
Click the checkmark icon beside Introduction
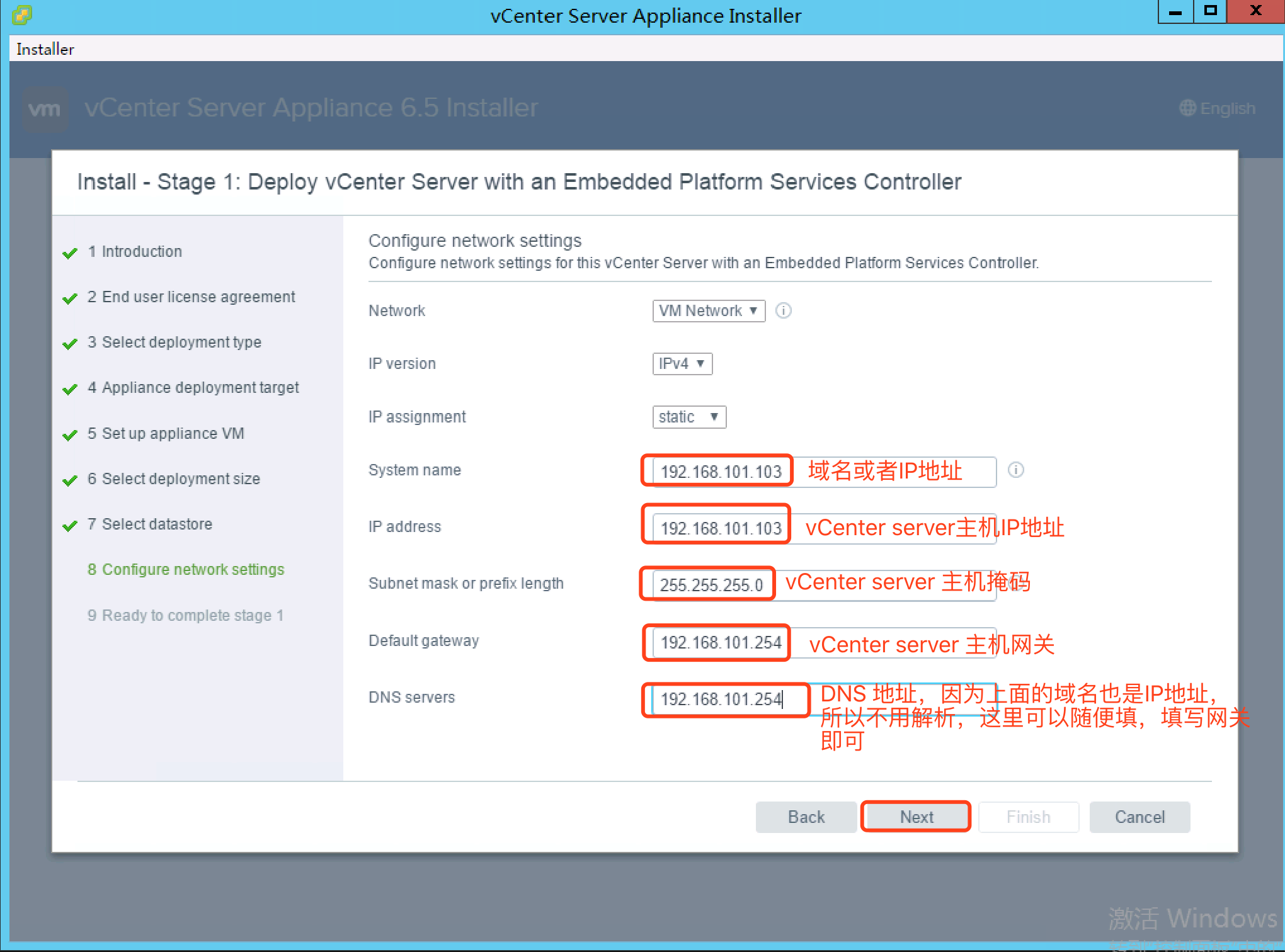[x=70, y=253]
